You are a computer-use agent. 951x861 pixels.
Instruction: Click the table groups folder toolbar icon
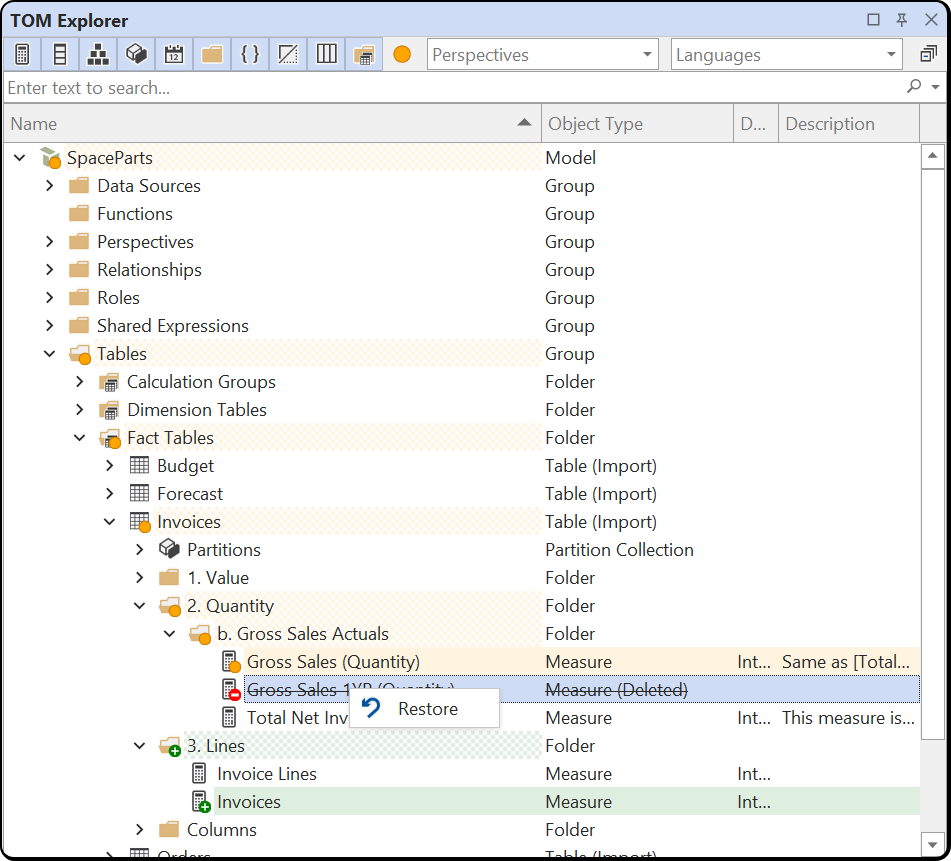point(364,55)
